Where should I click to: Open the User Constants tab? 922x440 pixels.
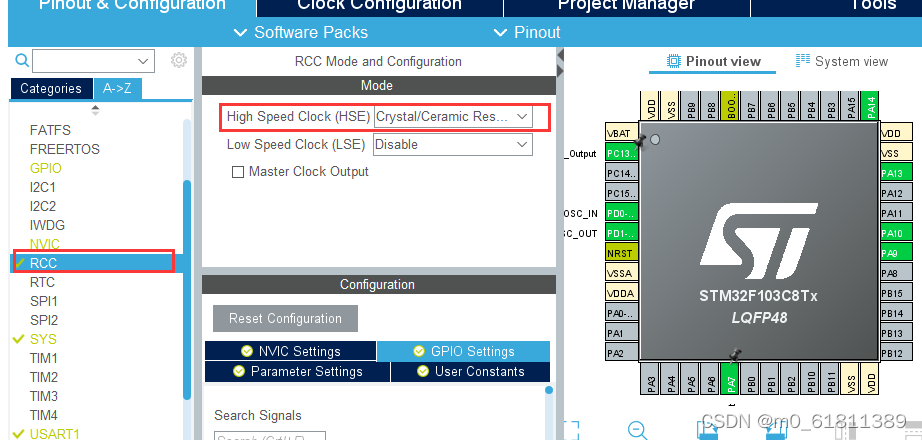470,372
